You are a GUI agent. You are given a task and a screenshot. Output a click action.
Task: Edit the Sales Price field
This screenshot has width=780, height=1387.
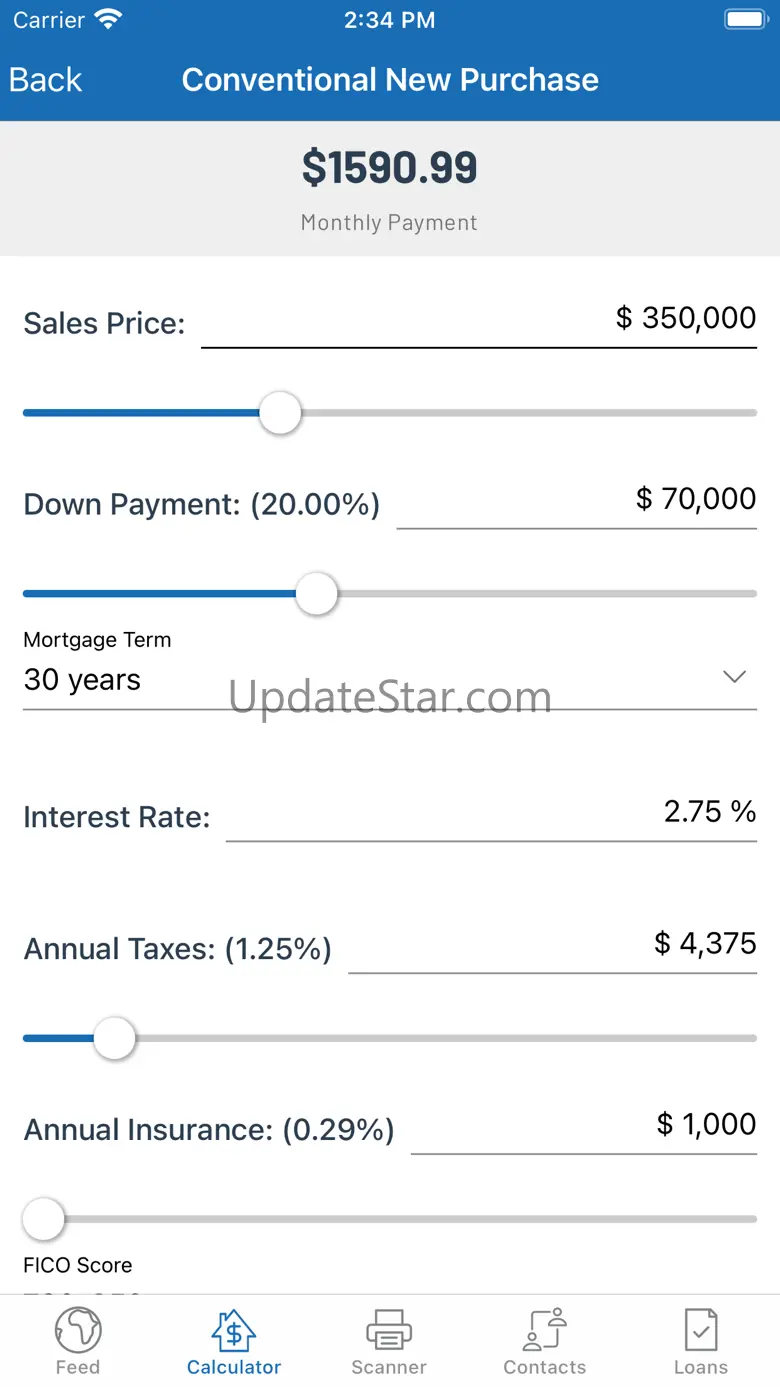coord(479,319)
